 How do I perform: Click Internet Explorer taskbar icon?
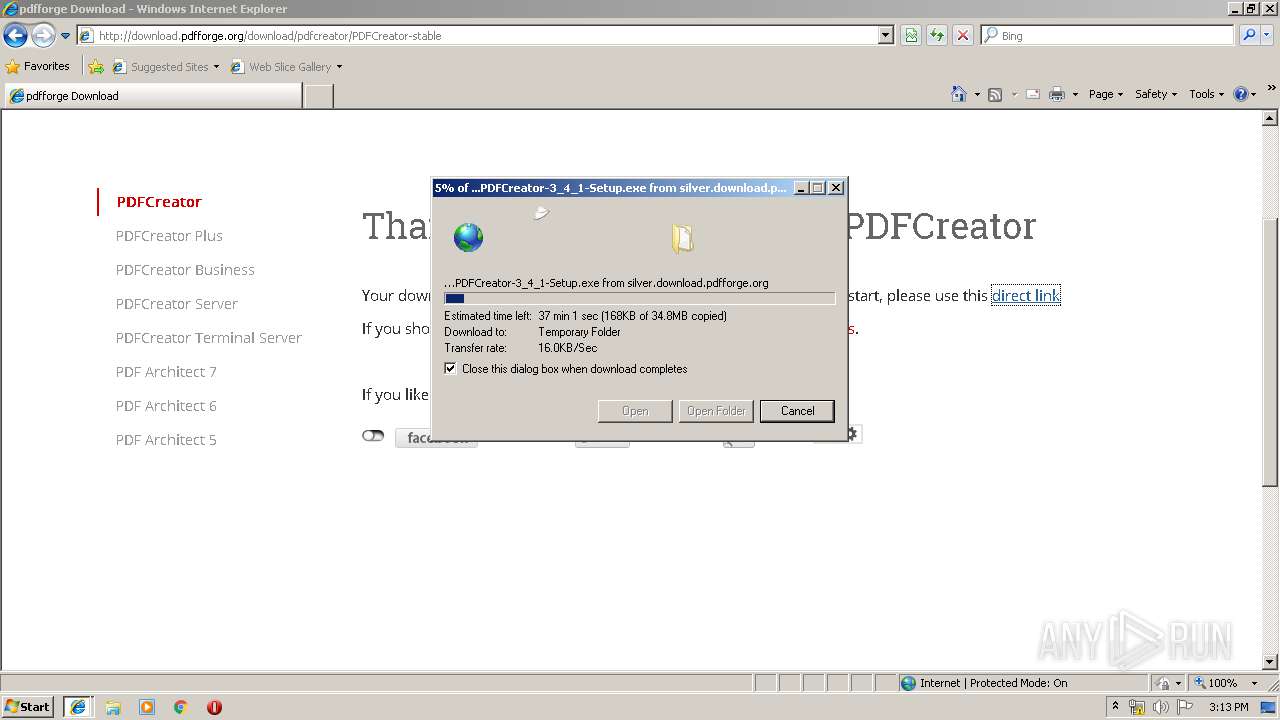coord(78,707)
